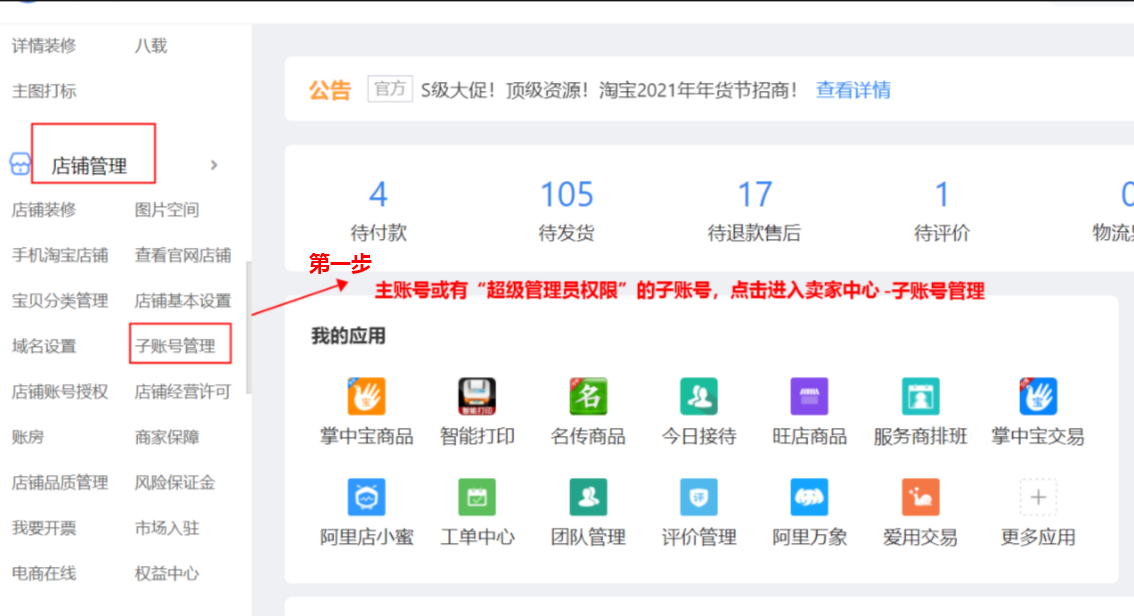Viewport: 1134px width, 616px height.
Task: Click the 阿里万象 app icon
Action: click(x=809, y=497)
